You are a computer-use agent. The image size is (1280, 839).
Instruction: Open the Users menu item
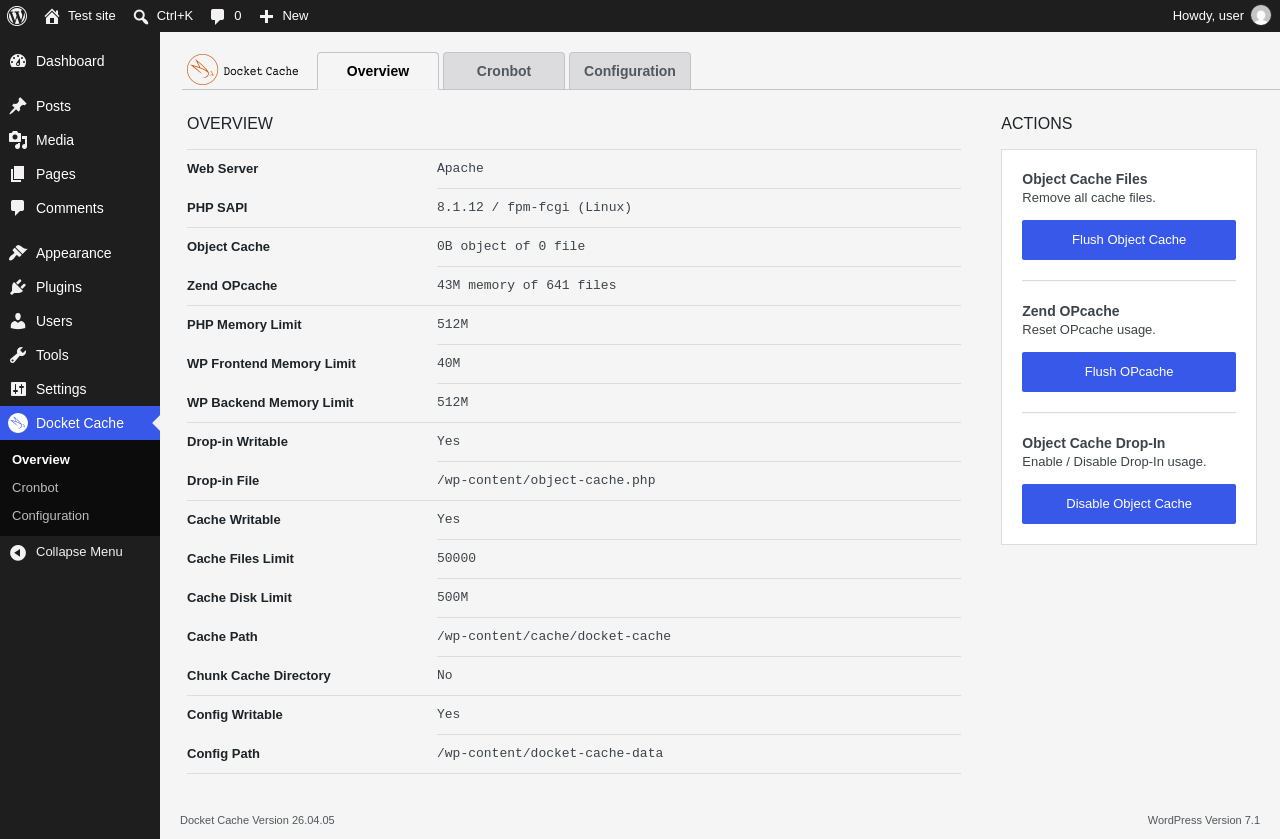pyautogui.click(x=54, y=321)
